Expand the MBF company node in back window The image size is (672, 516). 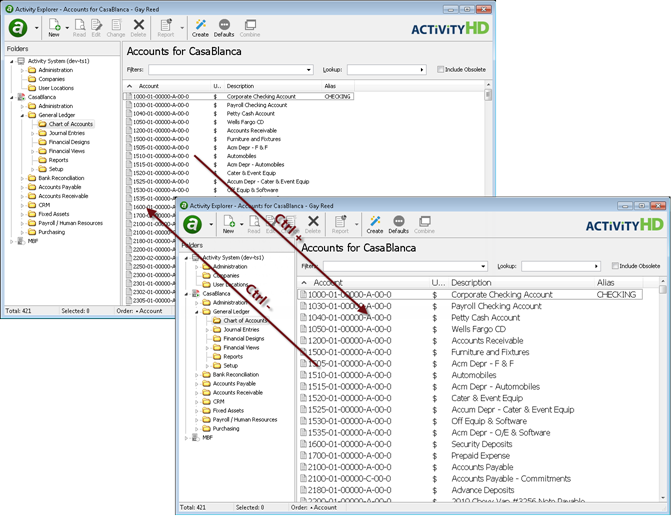pos(12,242)
